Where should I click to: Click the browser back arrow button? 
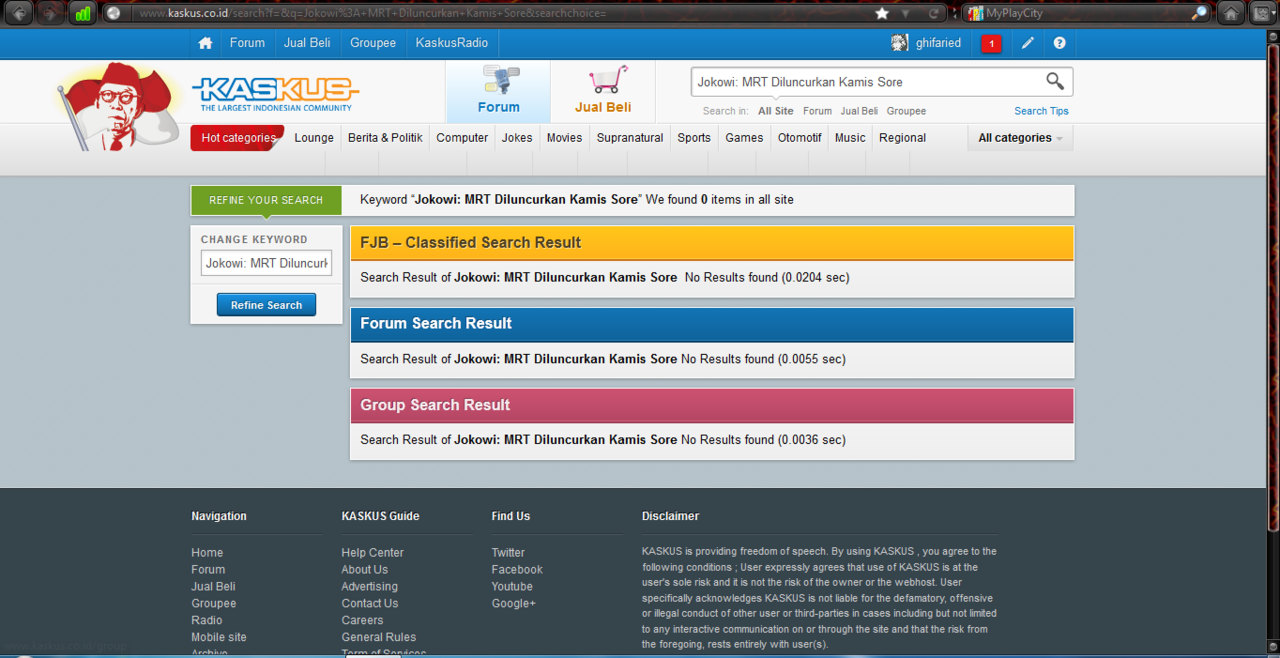tap(19, 13)
